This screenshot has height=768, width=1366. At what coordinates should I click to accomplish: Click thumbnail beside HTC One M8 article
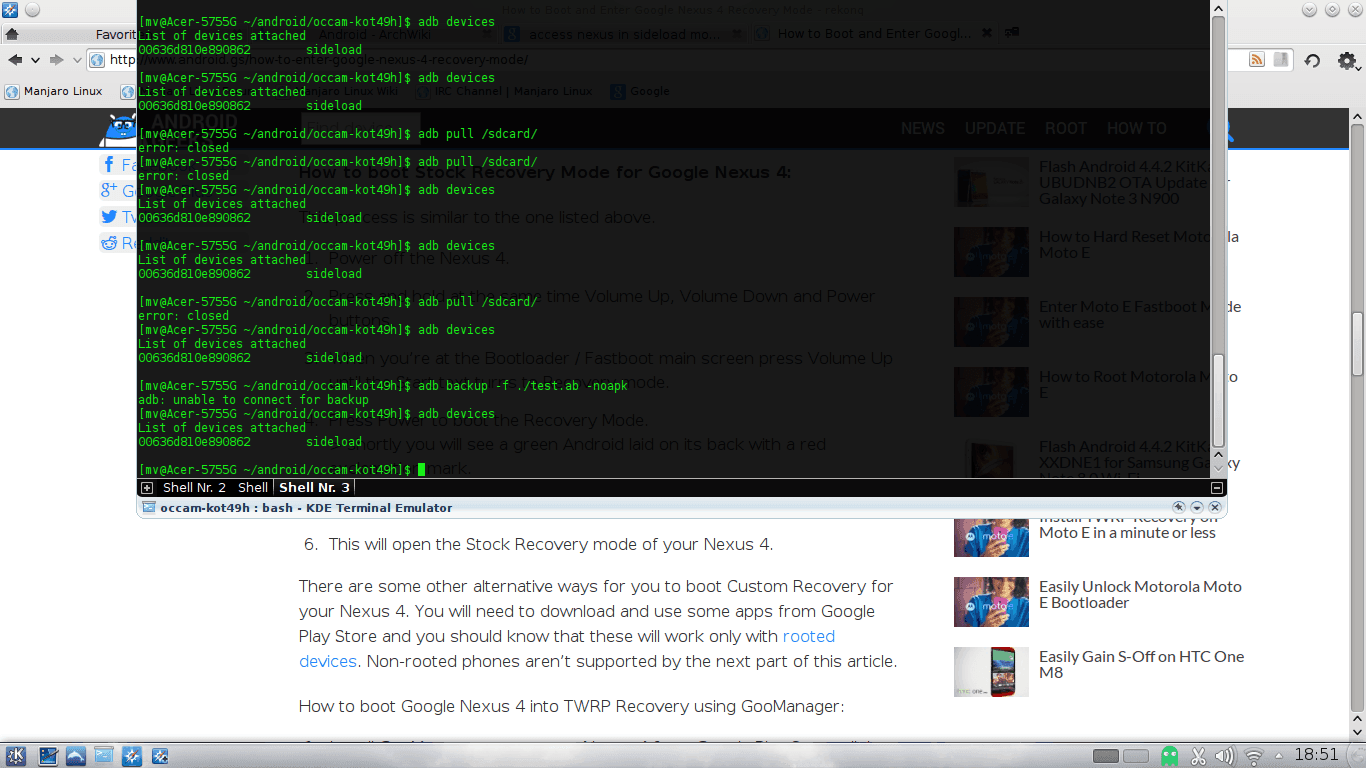(x=991, y=672)
